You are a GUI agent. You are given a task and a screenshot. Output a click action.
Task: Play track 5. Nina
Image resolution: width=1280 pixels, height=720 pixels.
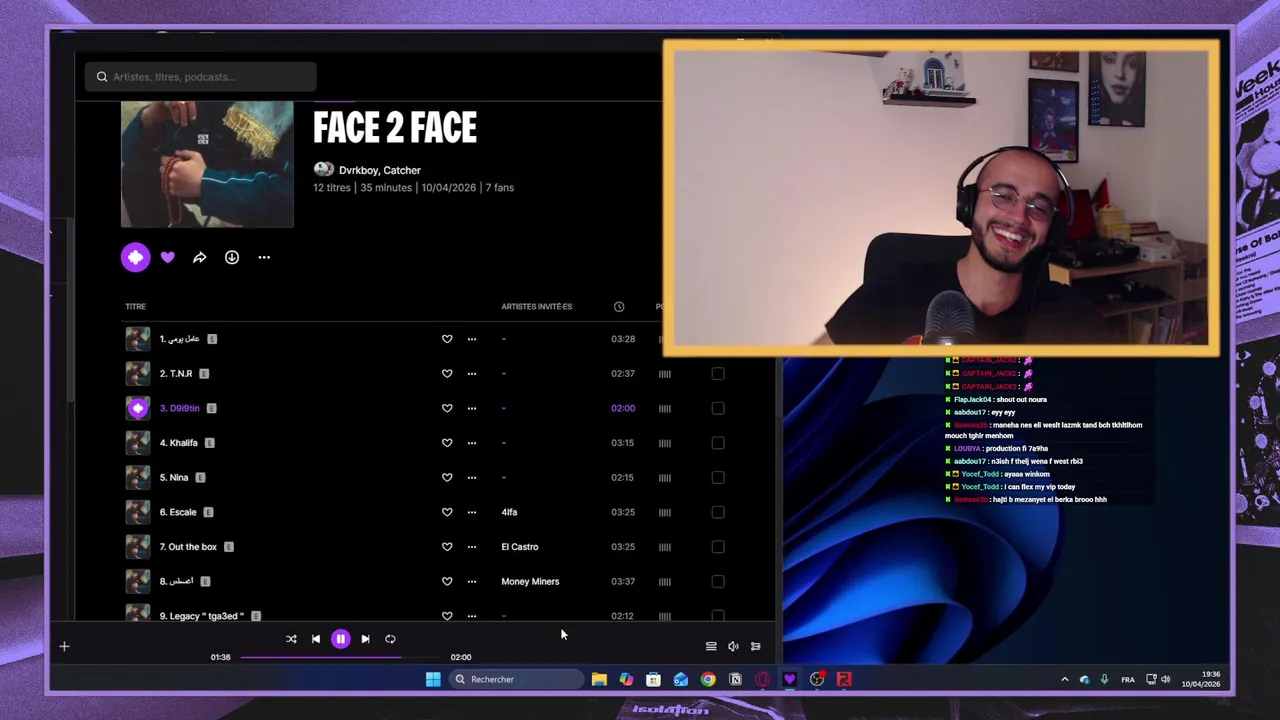pos(174,478)
